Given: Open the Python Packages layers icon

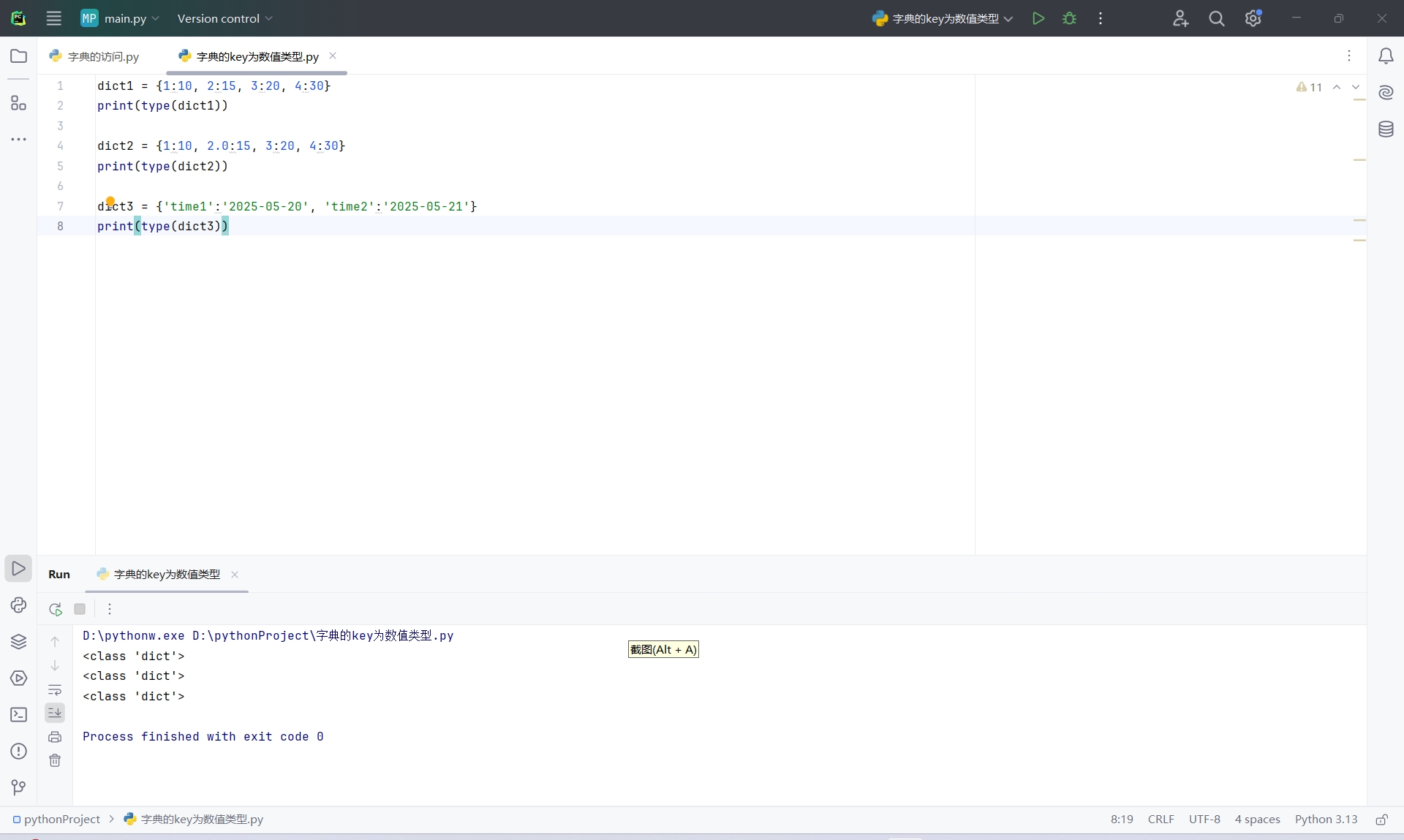Looking at the screenshot, I should pos(18,641).
